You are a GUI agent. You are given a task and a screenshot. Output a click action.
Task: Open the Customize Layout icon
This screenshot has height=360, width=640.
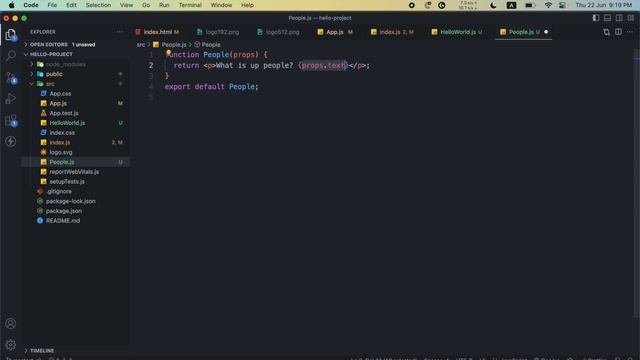[631, 18]
